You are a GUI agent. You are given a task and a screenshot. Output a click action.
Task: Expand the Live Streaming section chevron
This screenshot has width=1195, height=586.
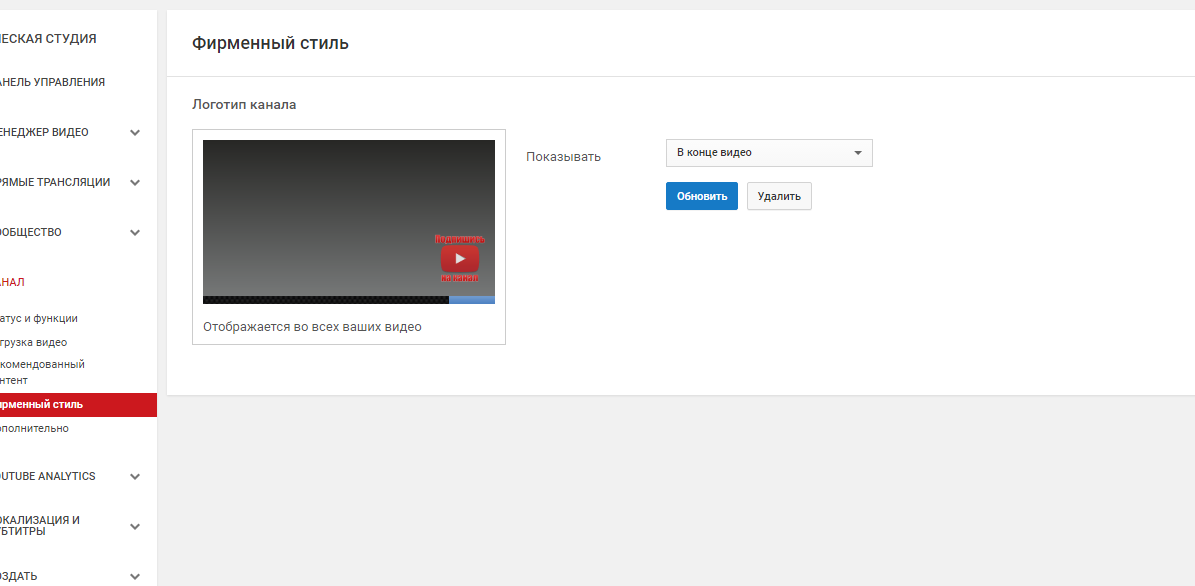[135, 182]
